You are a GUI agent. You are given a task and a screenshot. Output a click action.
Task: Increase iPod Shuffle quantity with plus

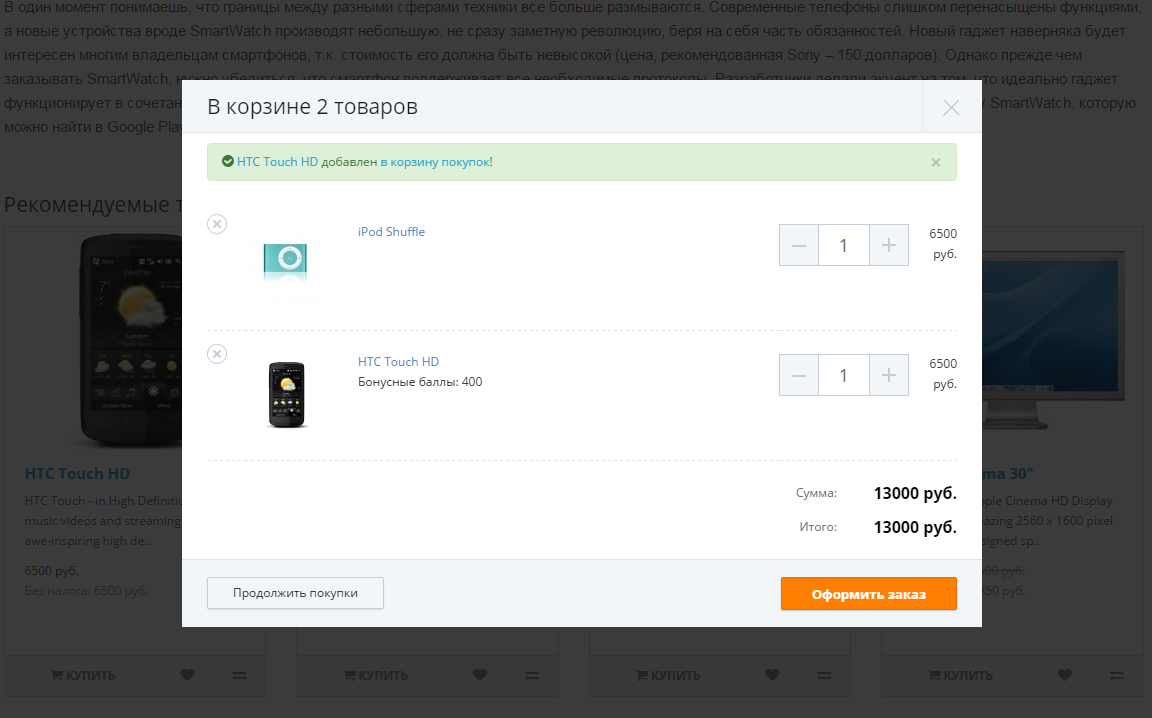pos(889,245)
